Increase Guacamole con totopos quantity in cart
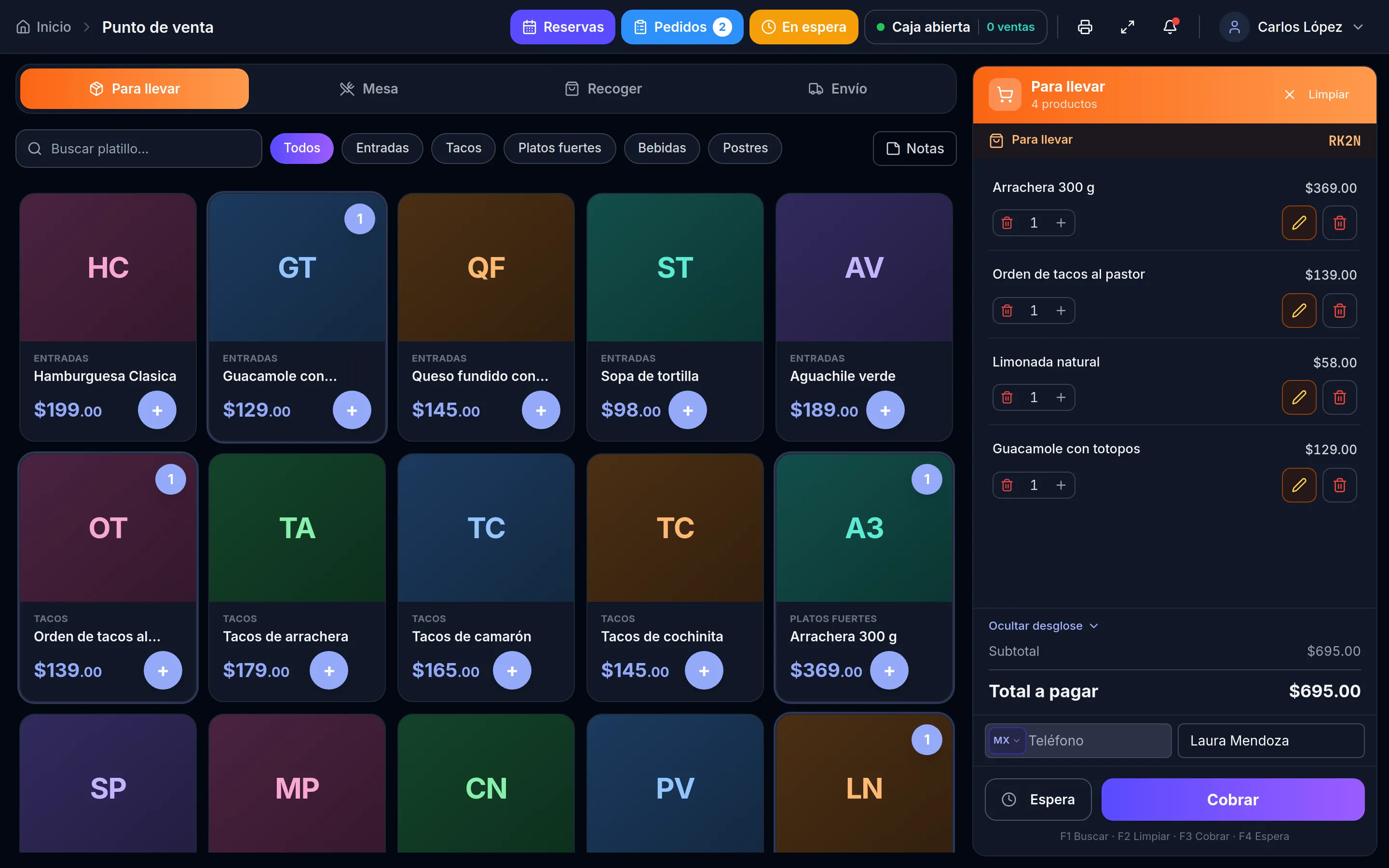Viewport: 1389px width, 868px height. (x=1061, y=485)
